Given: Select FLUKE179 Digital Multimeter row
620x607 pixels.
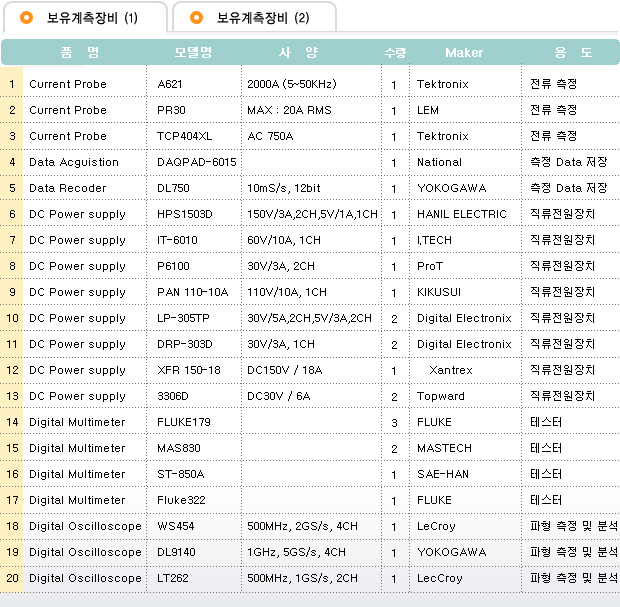Looking at the screenshot, I should (x=310, y=422).
